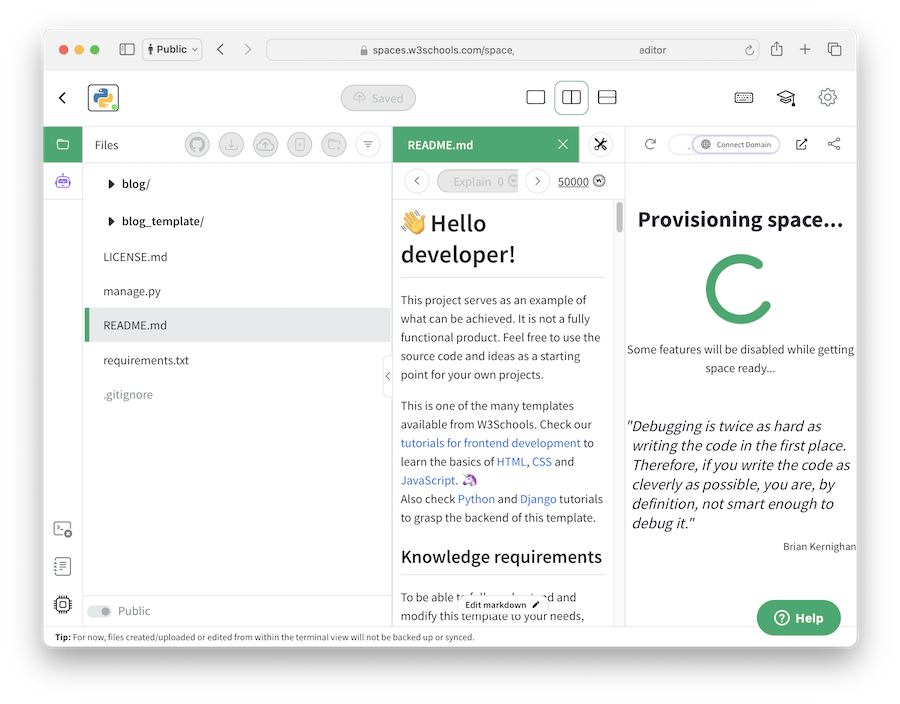Expand the blog/ folder
The image size is (900, 704).
tap(111, 184)
